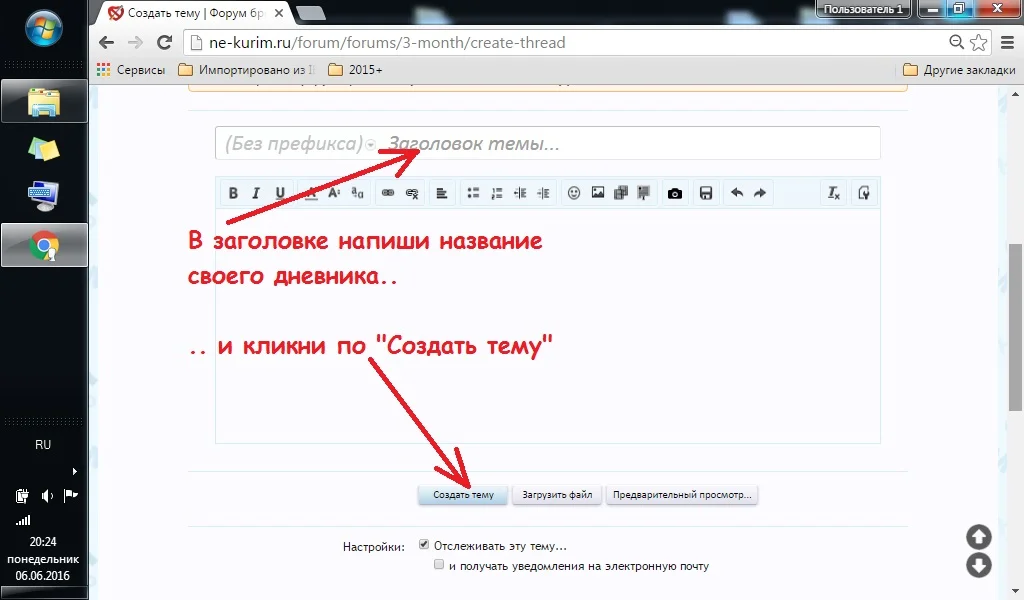This screenshot has width=1024, height=600.
Task: Open the smilies picker
Action: point(573,193)
